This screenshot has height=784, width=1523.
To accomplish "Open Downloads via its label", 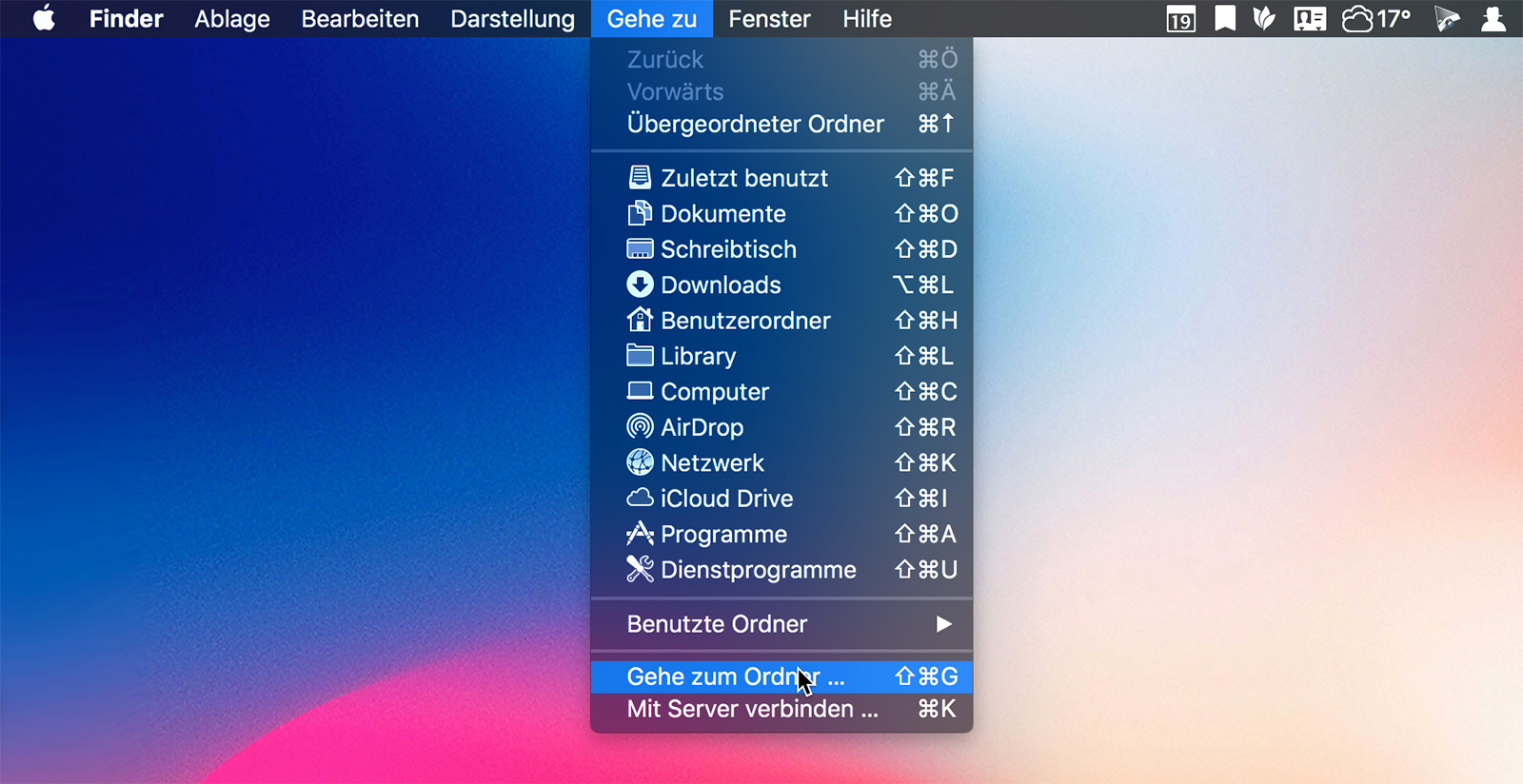I will click(x=721, y=284).
